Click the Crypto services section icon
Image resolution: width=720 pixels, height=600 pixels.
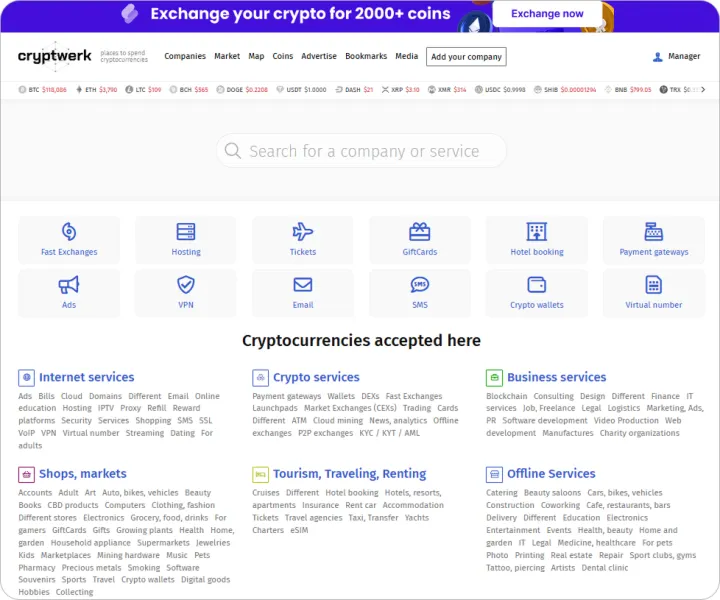(x=260, y=378)
